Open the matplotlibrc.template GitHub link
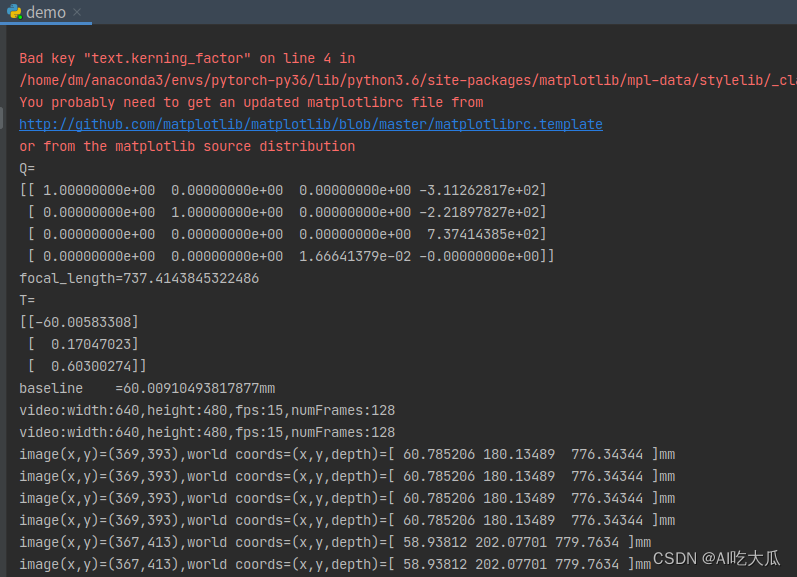 pyautogui.click(x=310, y=124)
